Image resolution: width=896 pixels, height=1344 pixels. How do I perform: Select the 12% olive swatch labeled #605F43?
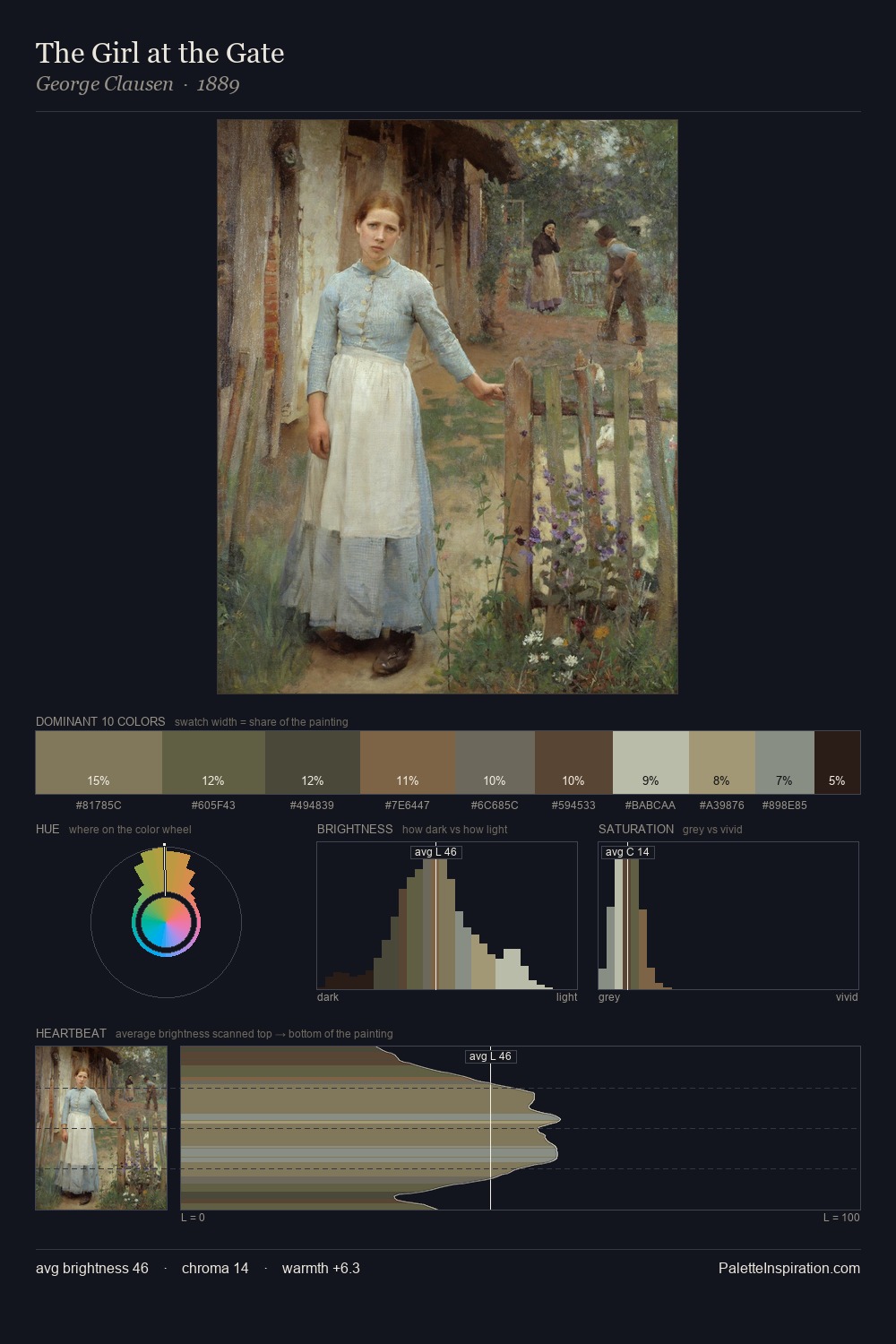(x=213, y=762)
